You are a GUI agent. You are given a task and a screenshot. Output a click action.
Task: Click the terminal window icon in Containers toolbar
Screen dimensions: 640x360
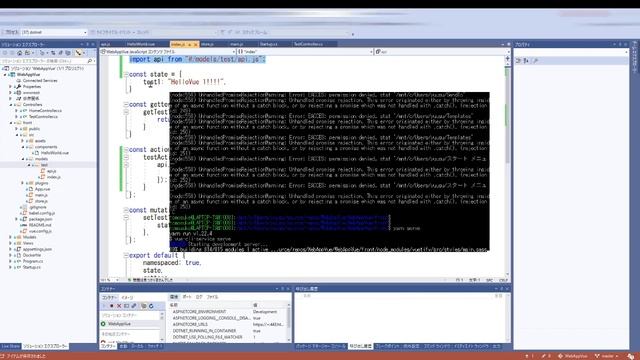click(127, 306)
